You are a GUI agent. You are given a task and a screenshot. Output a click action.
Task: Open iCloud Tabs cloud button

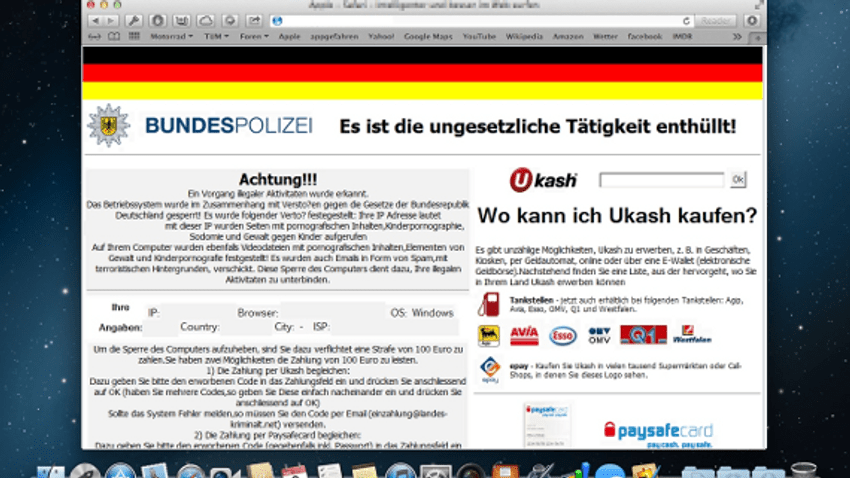pyautogui.click(x=205, y=21)
